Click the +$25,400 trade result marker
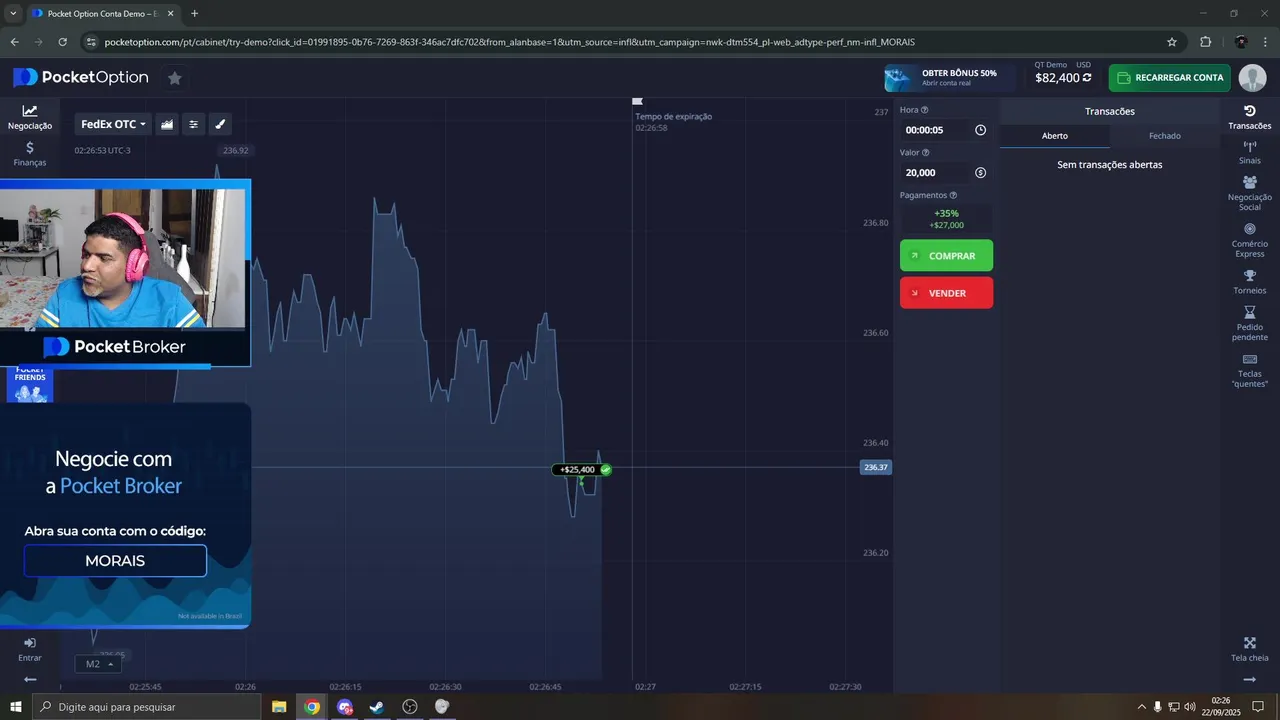1280x720 pixels. tap(581, 469)
